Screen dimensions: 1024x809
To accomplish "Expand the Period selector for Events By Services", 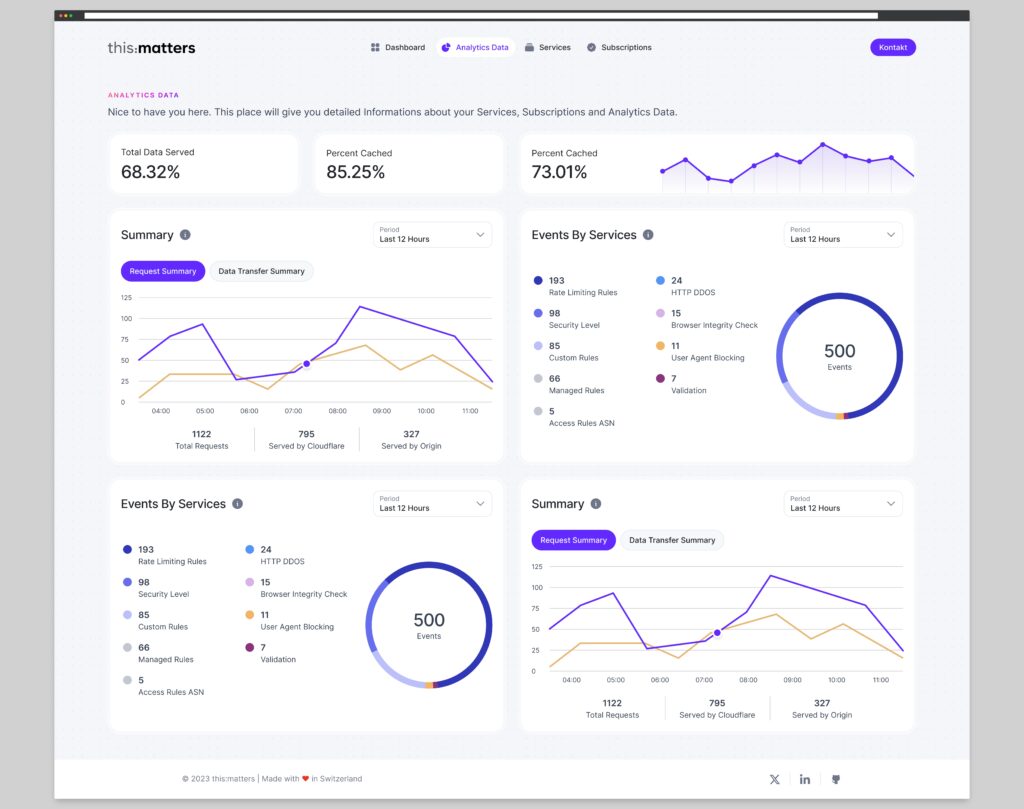I will (843, 235).
